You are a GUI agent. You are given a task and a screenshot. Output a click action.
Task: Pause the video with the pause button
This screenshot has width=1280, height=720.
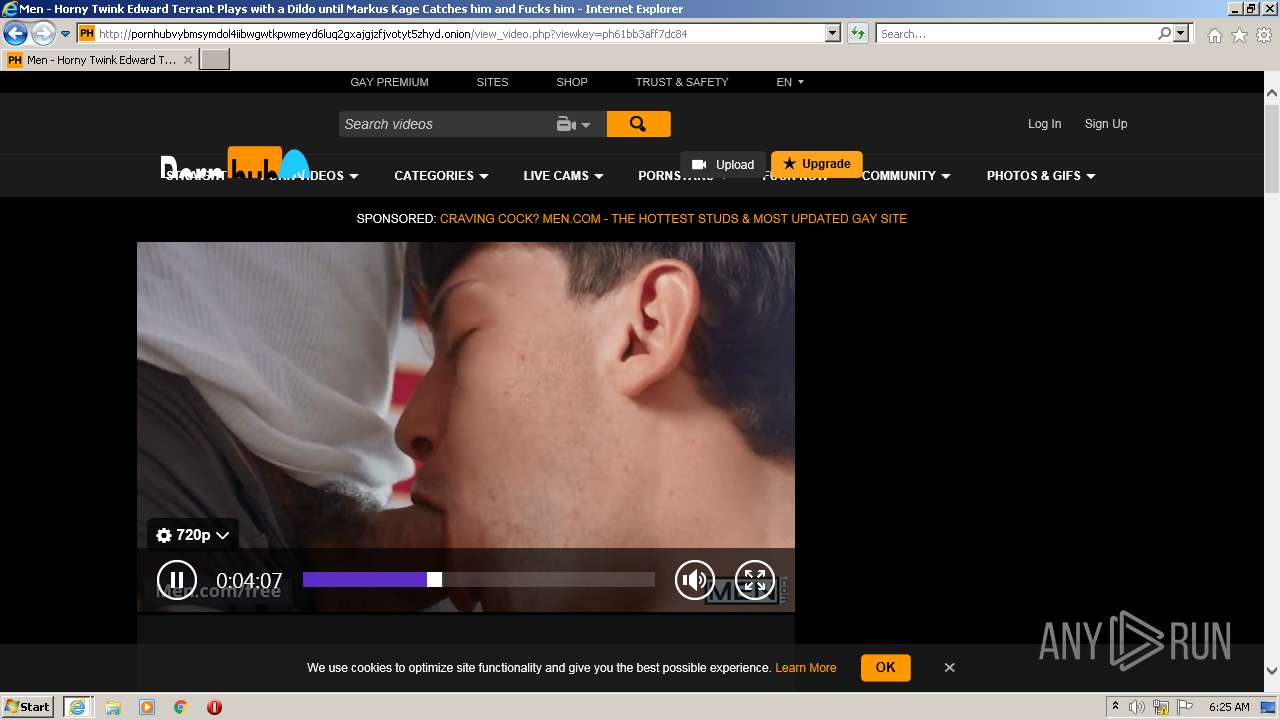[176, 579]
